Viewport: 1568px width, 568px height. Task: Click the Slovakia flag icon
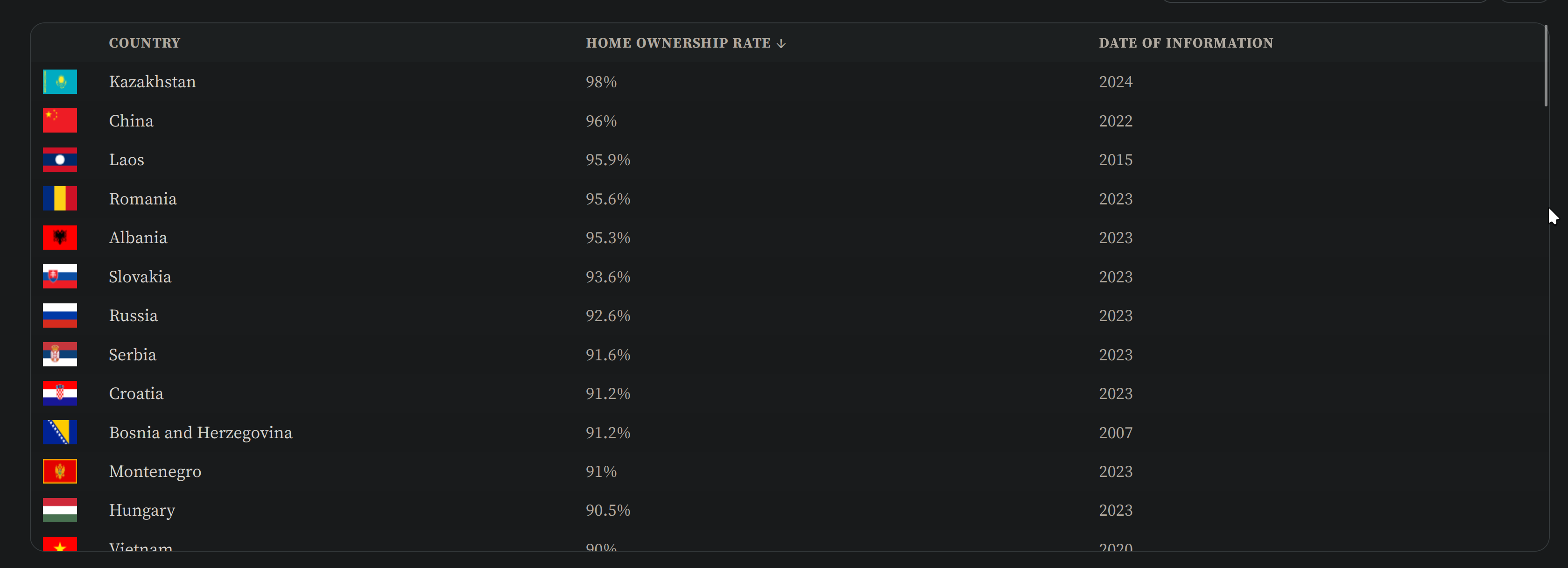tap(60, 276)
